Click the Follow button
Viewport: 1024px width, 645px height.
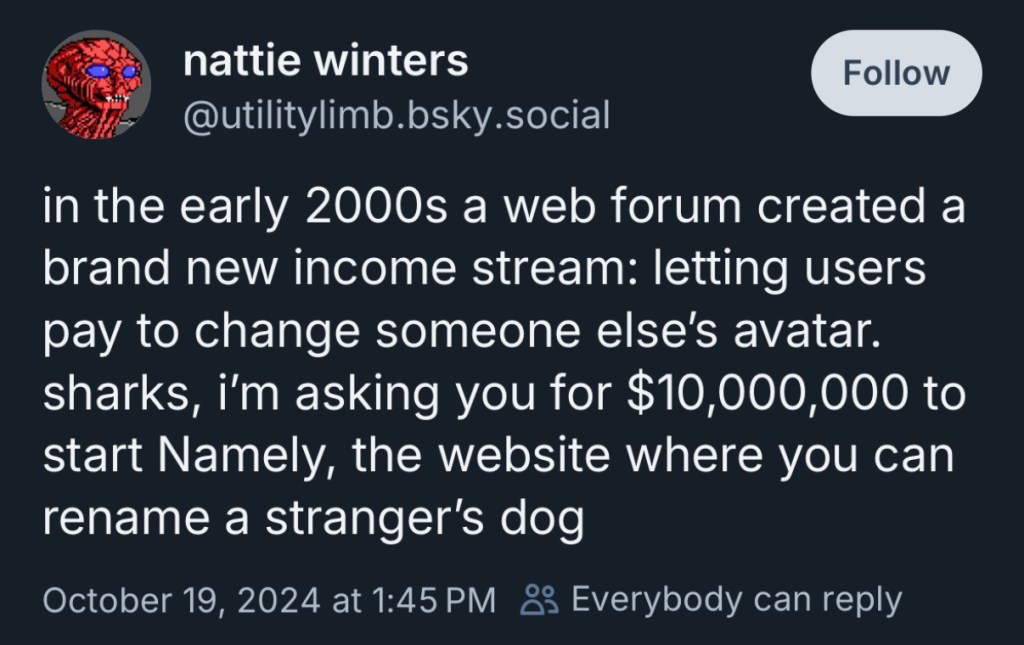click(896, 73)
